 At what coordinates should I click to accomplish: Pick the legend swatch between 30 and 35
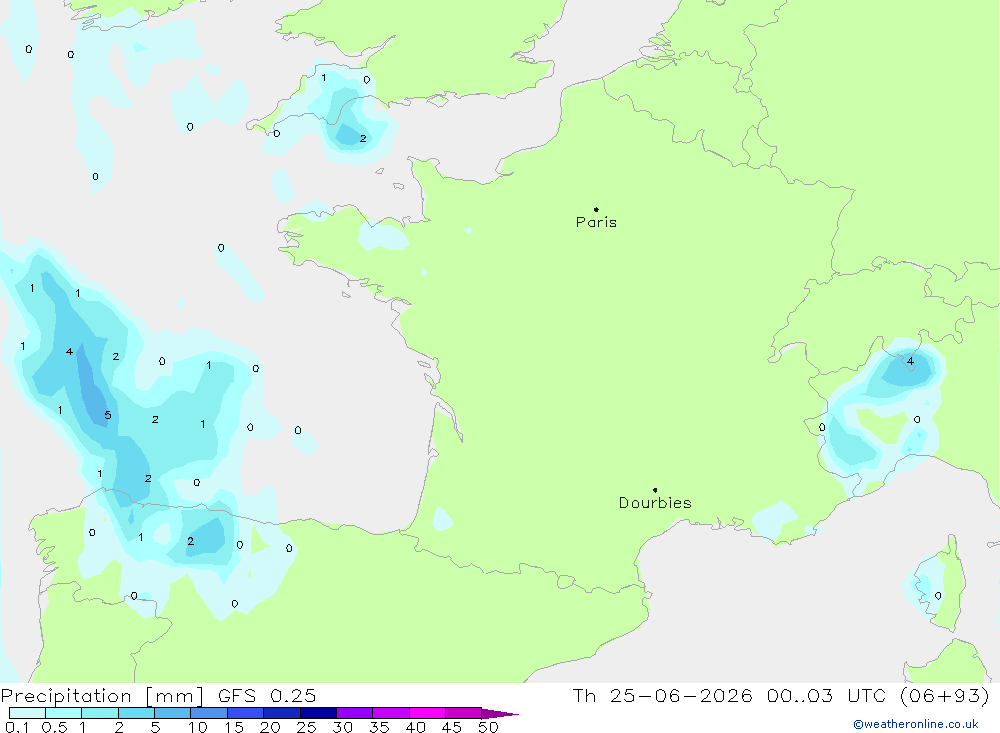(354, 713)
